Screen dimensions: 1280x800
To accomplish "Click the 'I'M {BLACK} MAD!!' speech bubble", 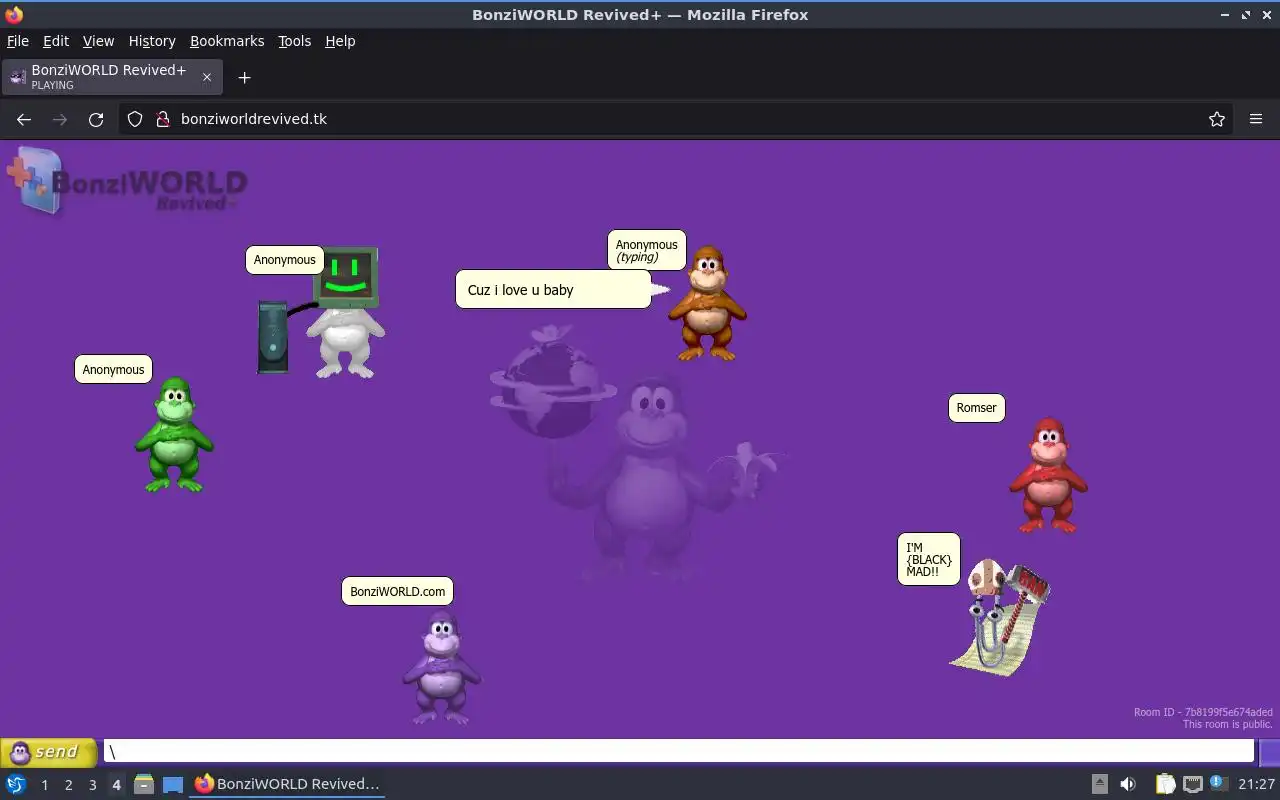I will [929, 559].
